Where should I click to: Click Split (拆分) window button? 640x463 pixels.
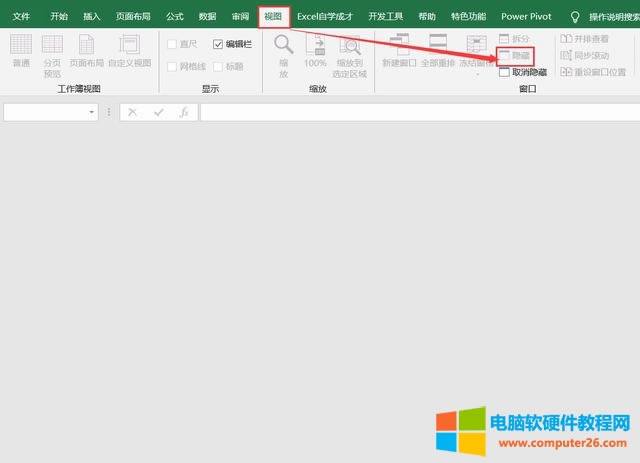514,39
